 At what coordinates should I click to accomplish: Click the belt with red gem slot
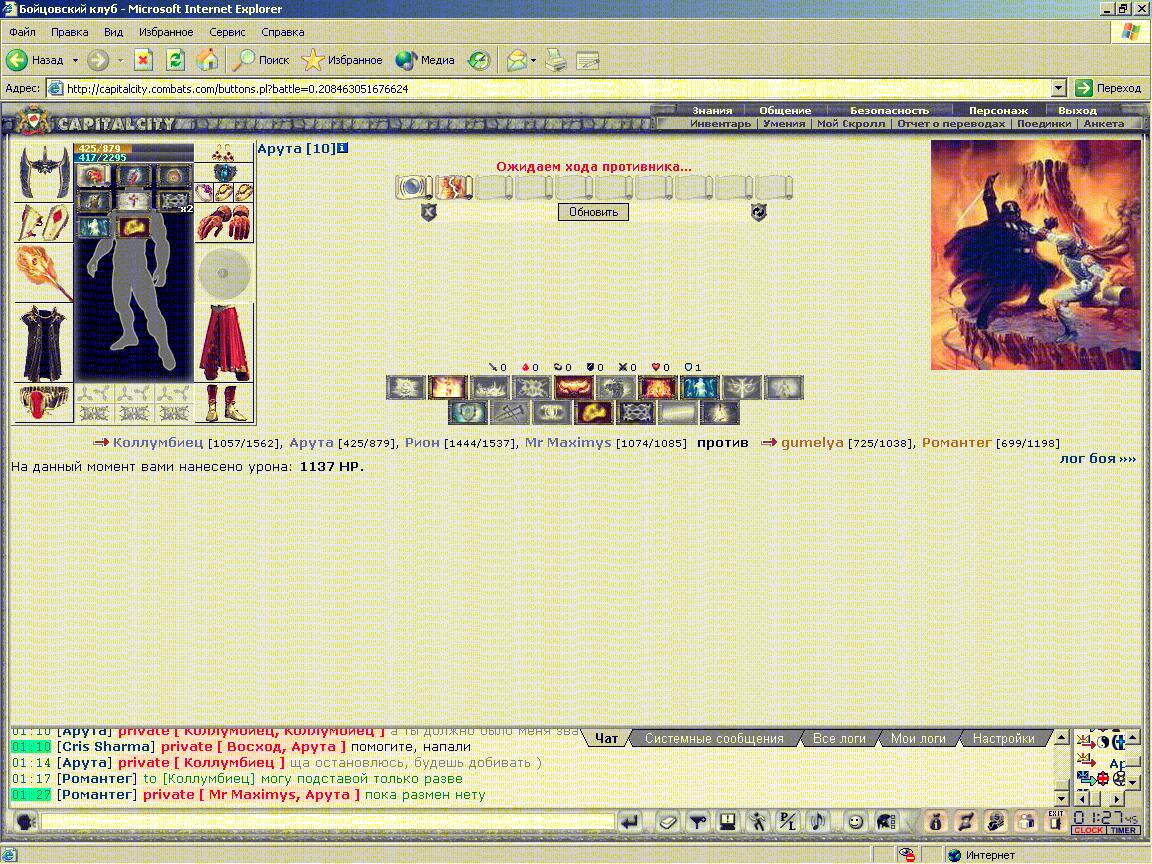43,403
